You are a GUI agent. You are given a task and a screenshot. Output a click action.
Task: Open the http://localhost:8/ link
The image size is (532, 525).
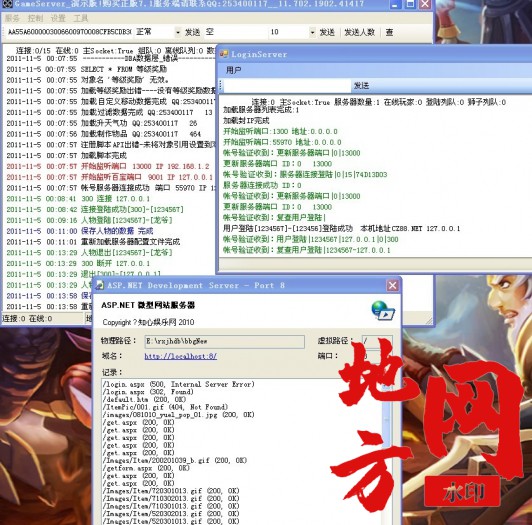click(180, 356)
